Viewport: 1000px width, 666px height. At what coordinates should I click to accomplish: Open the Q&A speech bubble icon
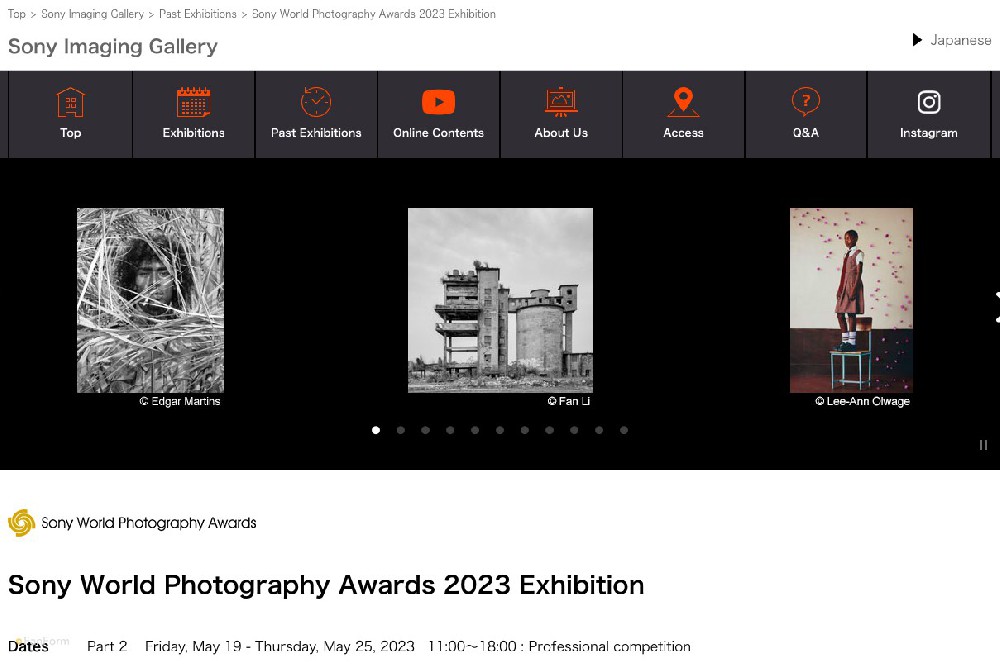(x=805, y=103)
